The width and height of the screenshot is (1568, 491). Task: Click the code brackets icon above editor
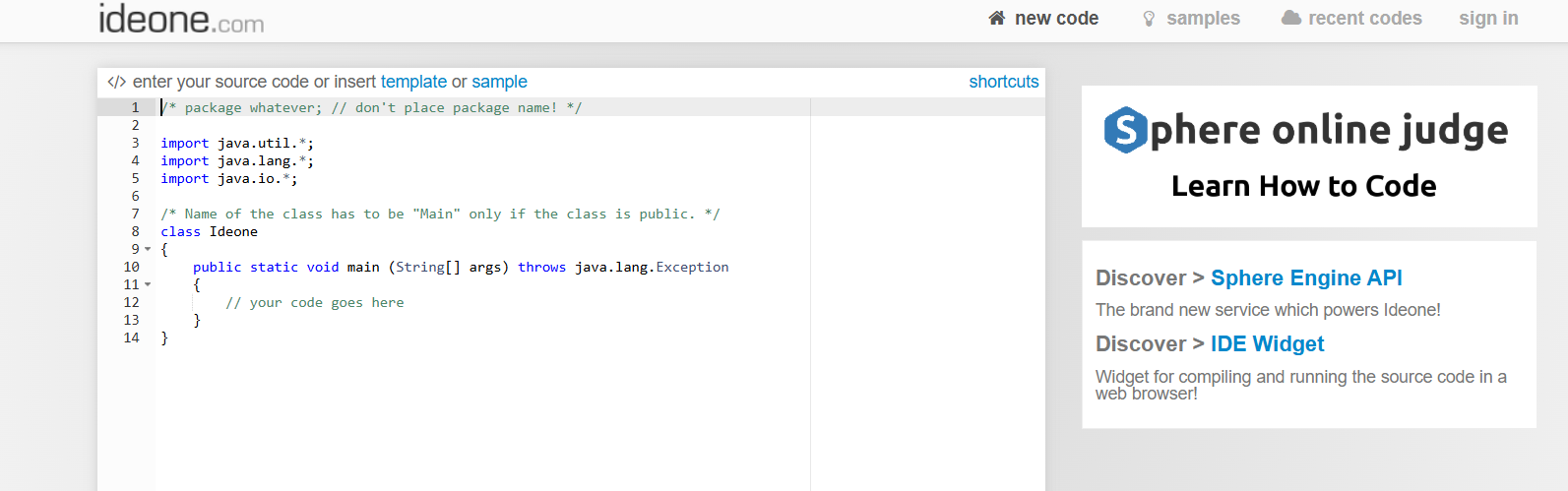(x=116, y=82)
